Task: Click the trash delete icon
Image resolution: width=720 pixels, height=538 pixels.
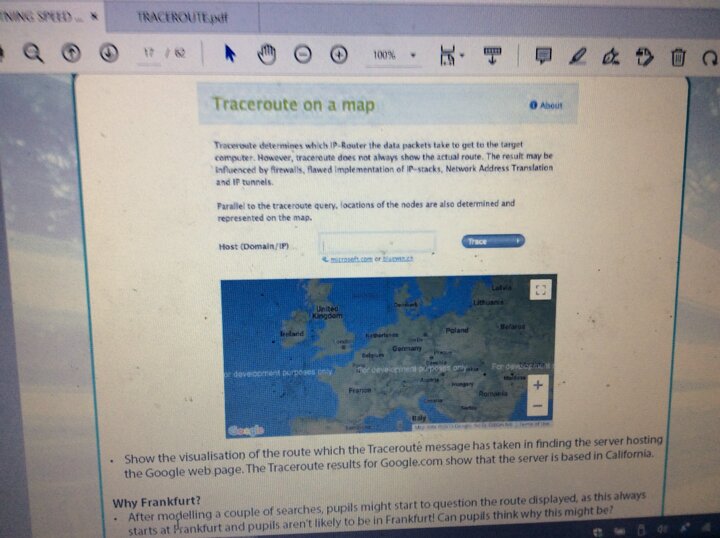Action: [x=678, y=57]
